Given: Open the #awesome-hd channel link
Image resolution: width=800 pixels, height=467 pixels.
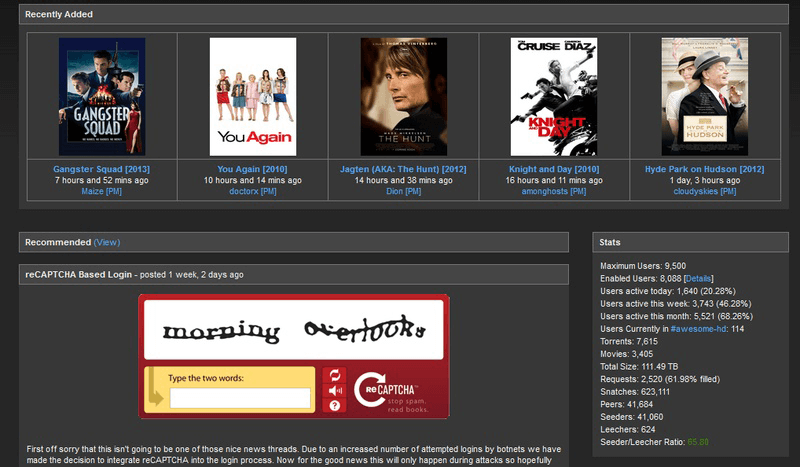Looking at the screenshot, I should pos(698,329).
